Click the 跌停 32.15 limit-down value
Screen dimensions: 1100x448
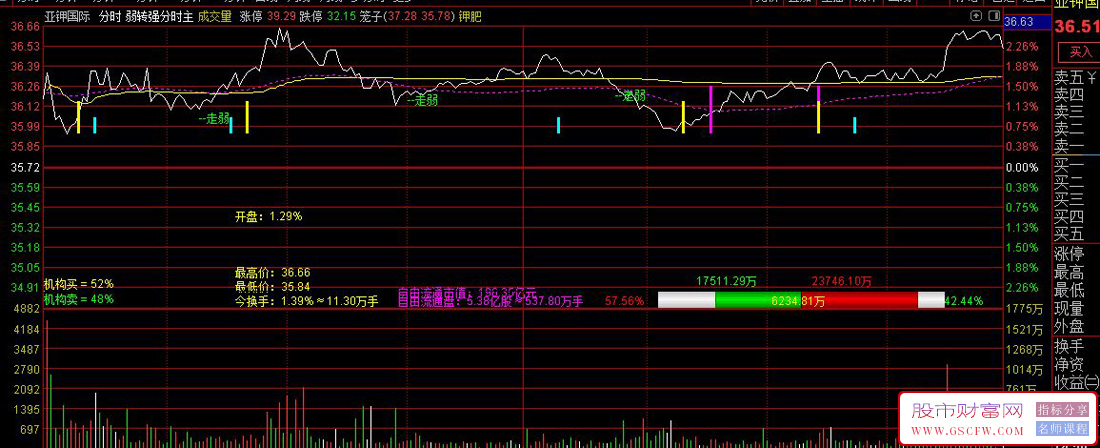[326, 17]
